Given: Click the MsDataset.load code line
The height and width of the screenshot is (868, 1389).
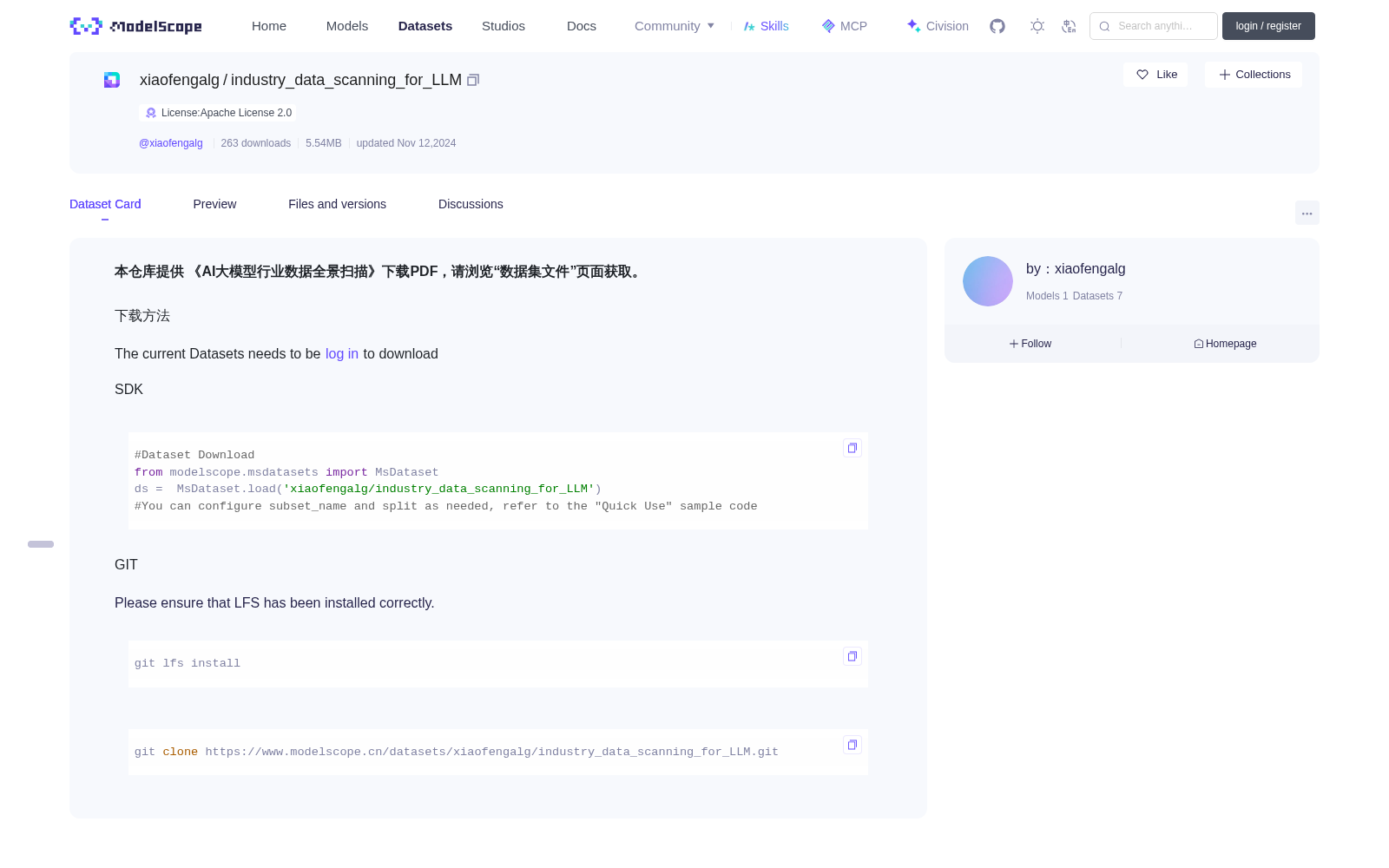Looking at the screenshot, I should click(x=368, y=489).
